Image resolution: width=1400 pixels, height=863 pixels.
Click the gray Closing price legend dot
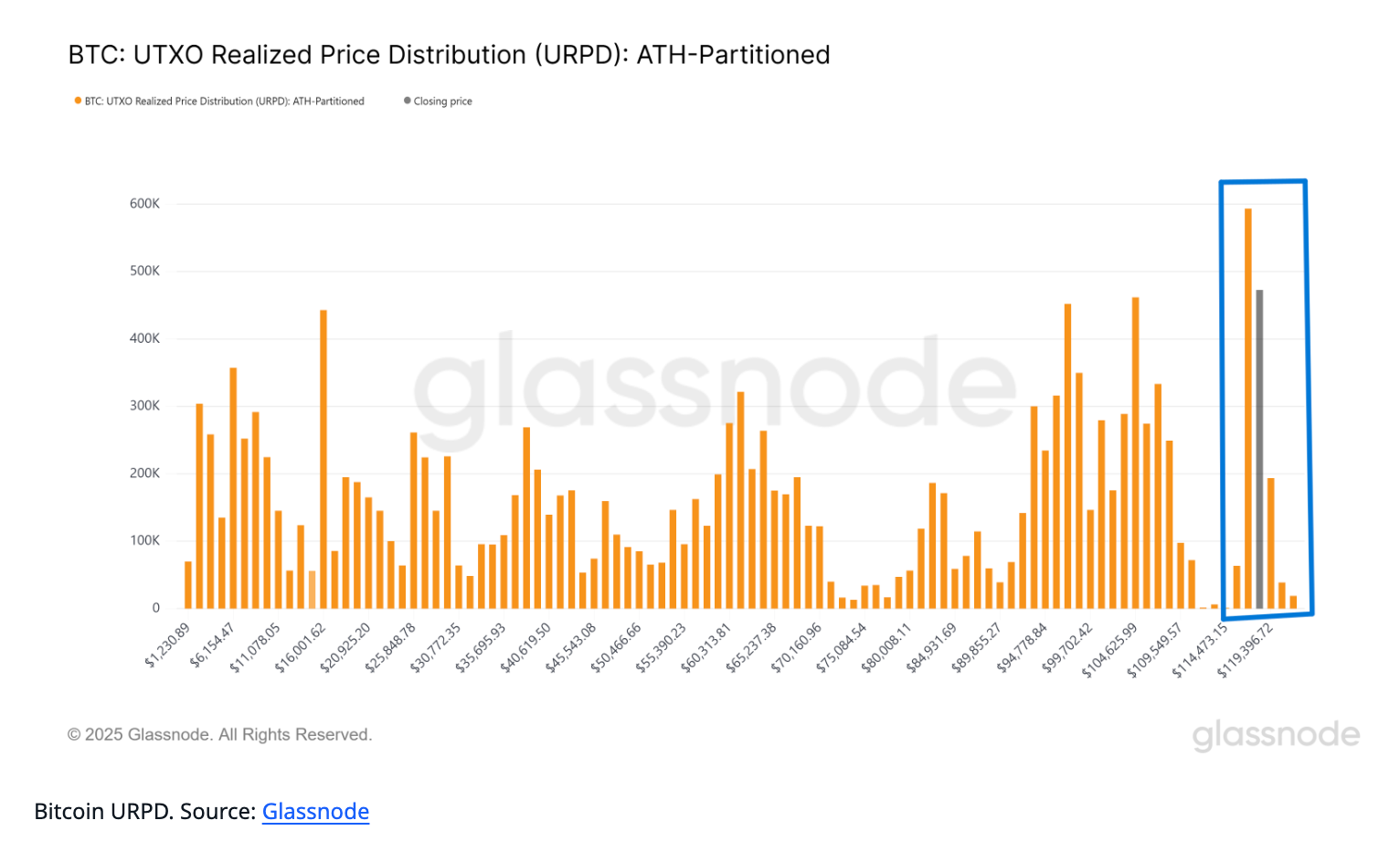(408, 101)
